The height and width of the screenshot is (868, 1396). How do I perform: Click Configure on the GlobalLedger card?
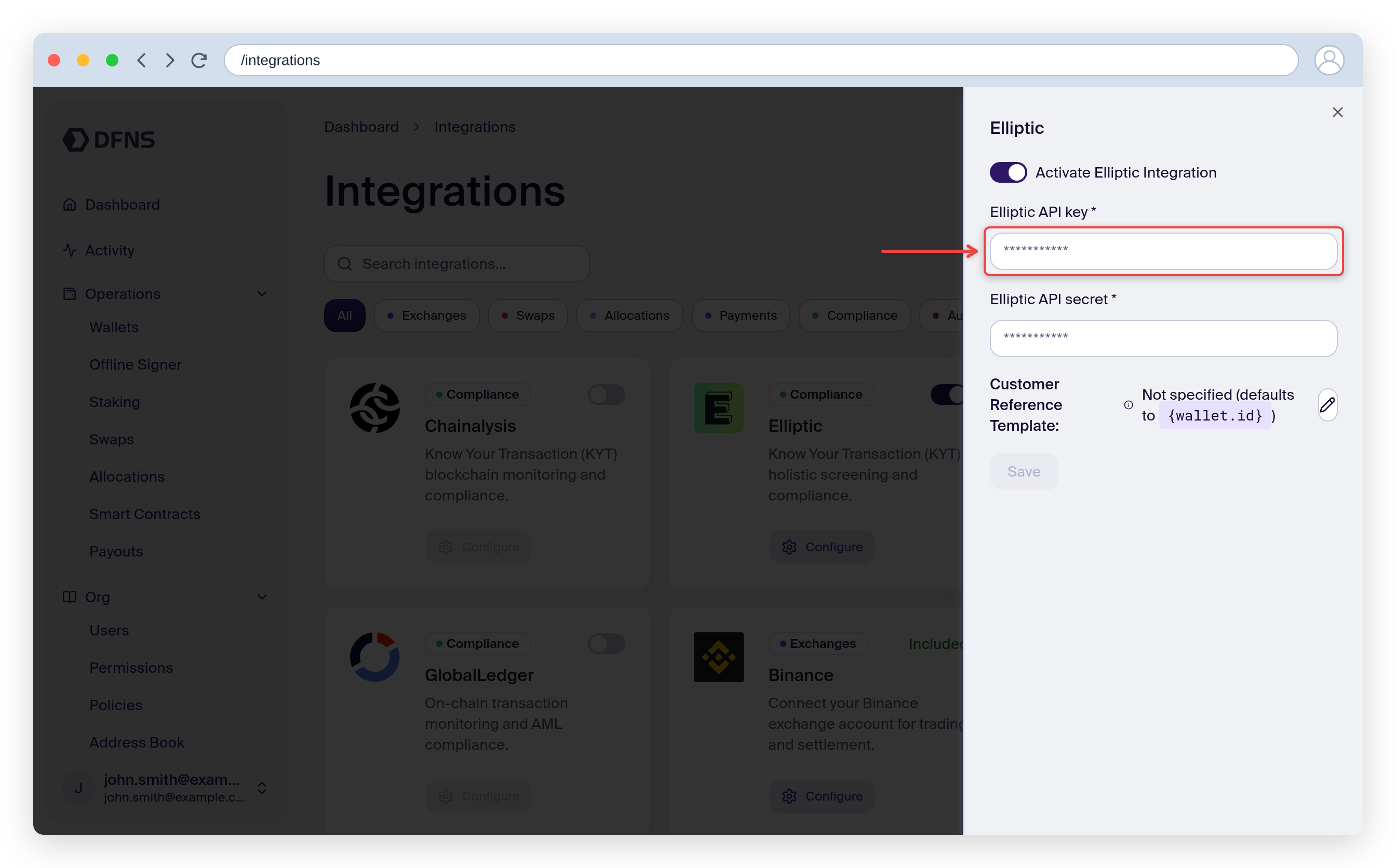click(478, 796)
